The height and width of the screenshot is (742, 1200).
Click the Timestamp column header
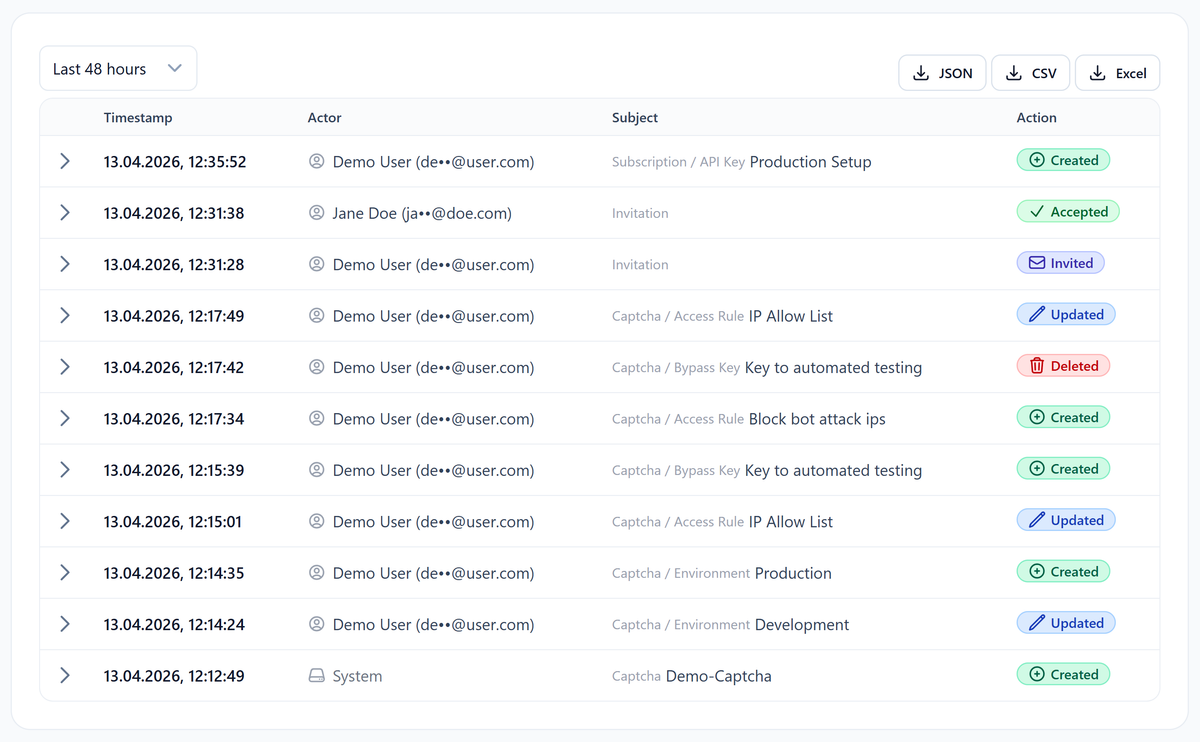pyautogui.click(x=138, y=117)
